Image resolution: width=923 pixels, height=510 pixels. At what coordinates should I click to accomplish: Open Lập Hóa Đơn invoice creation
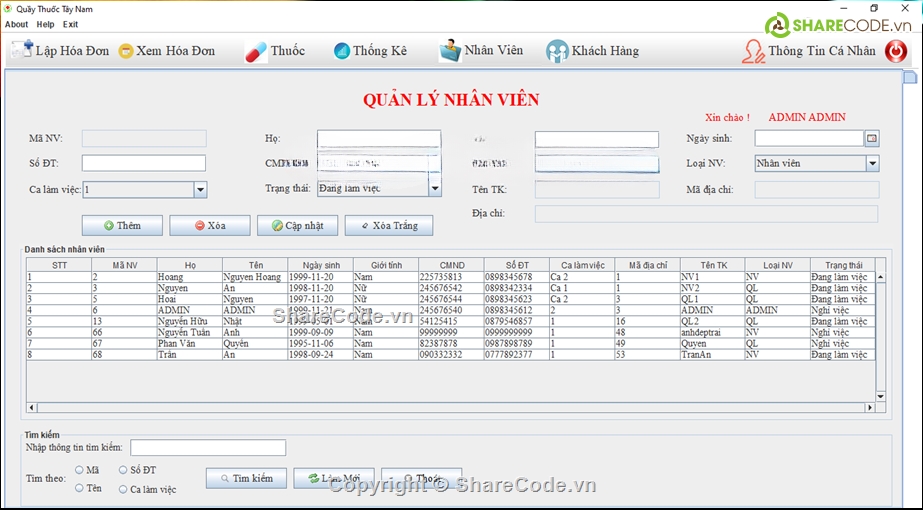60,51
